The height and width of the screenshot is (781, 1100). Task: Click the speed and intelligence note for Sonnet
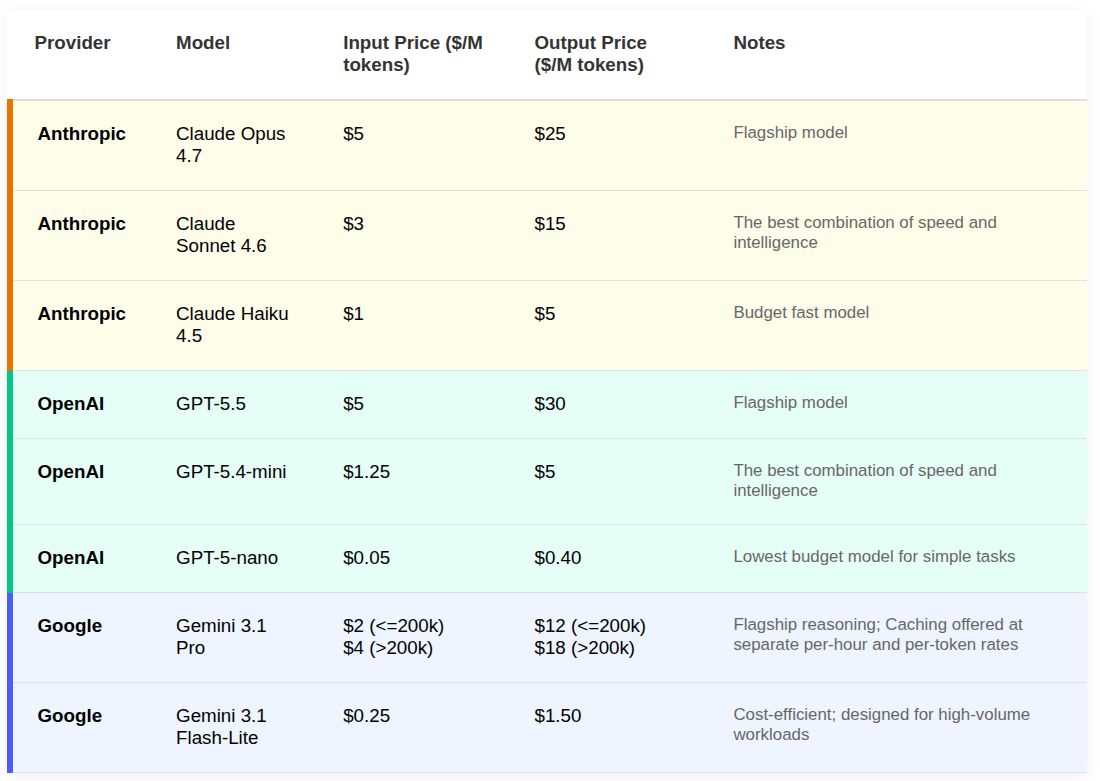(865, 232)
